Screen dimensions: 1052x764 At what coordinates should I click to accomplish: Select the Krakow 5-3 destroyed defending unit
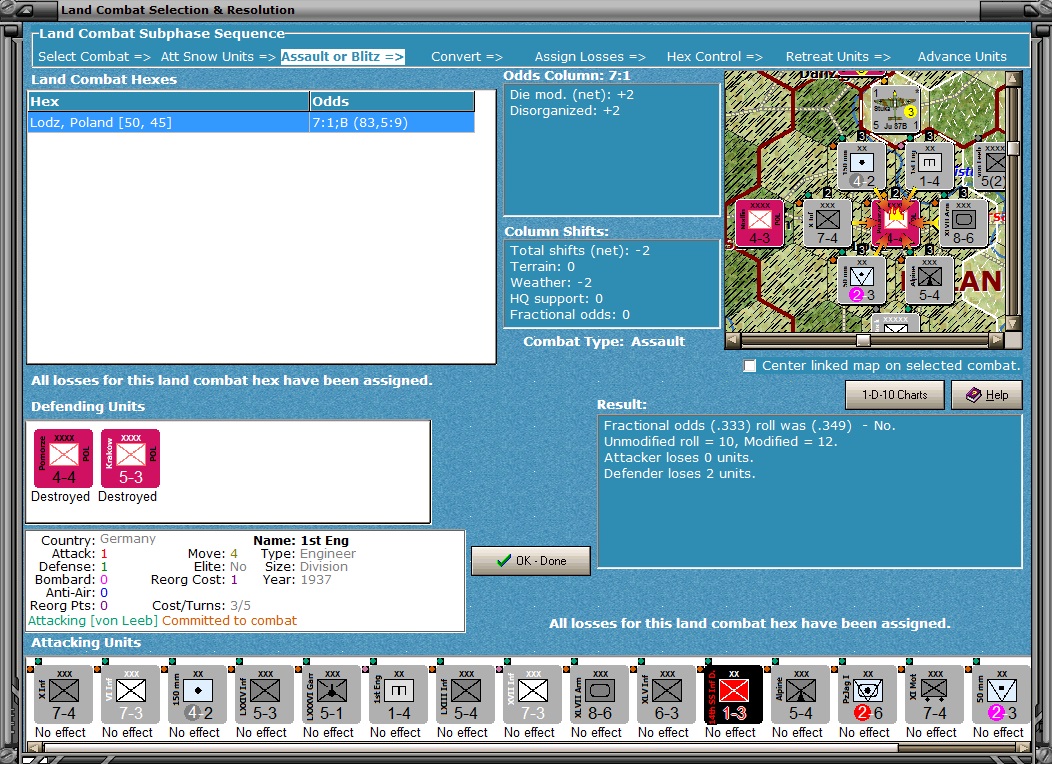click(131, 459)
